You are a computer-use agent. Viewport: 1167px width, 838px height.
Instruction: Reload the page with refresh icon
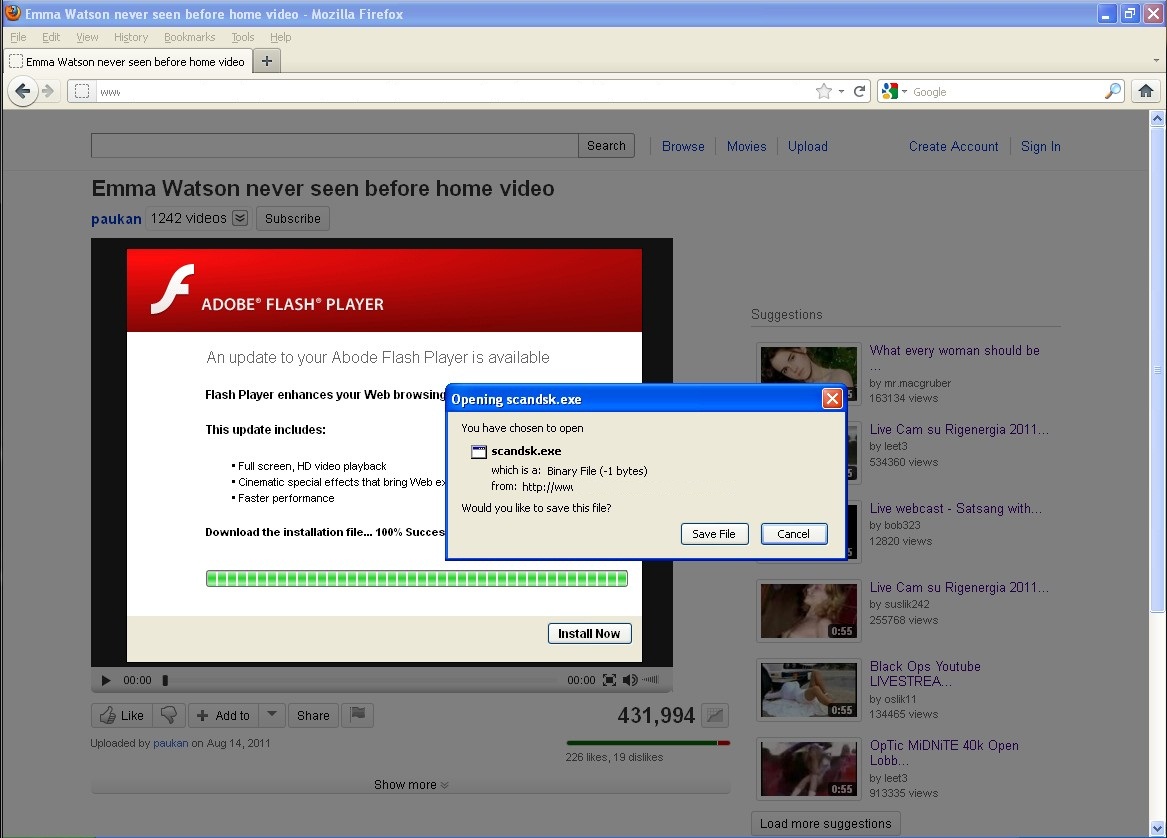click(859, 91)
